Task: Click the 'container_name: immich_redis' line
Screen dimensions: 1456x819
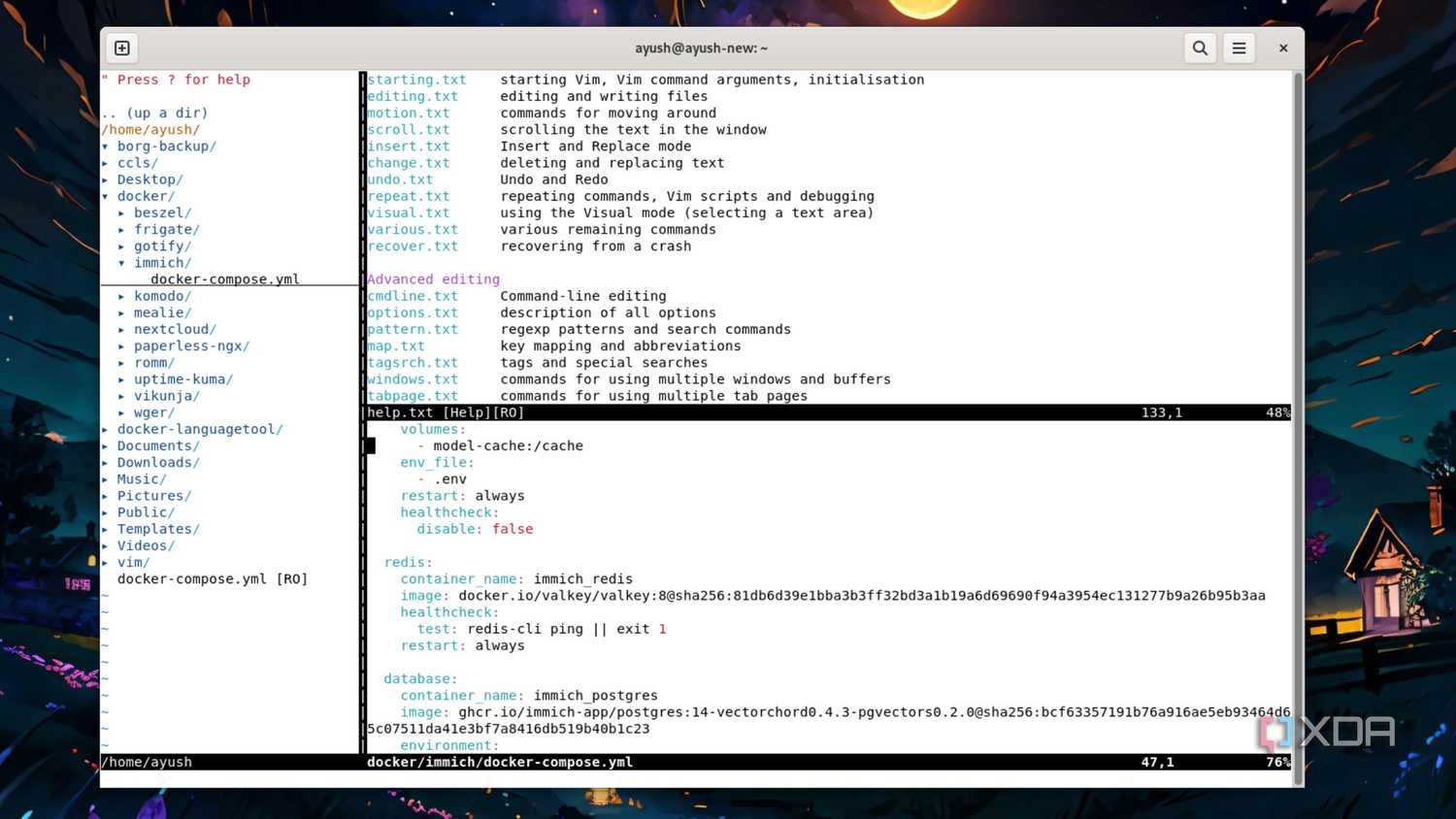Action: 516,579
